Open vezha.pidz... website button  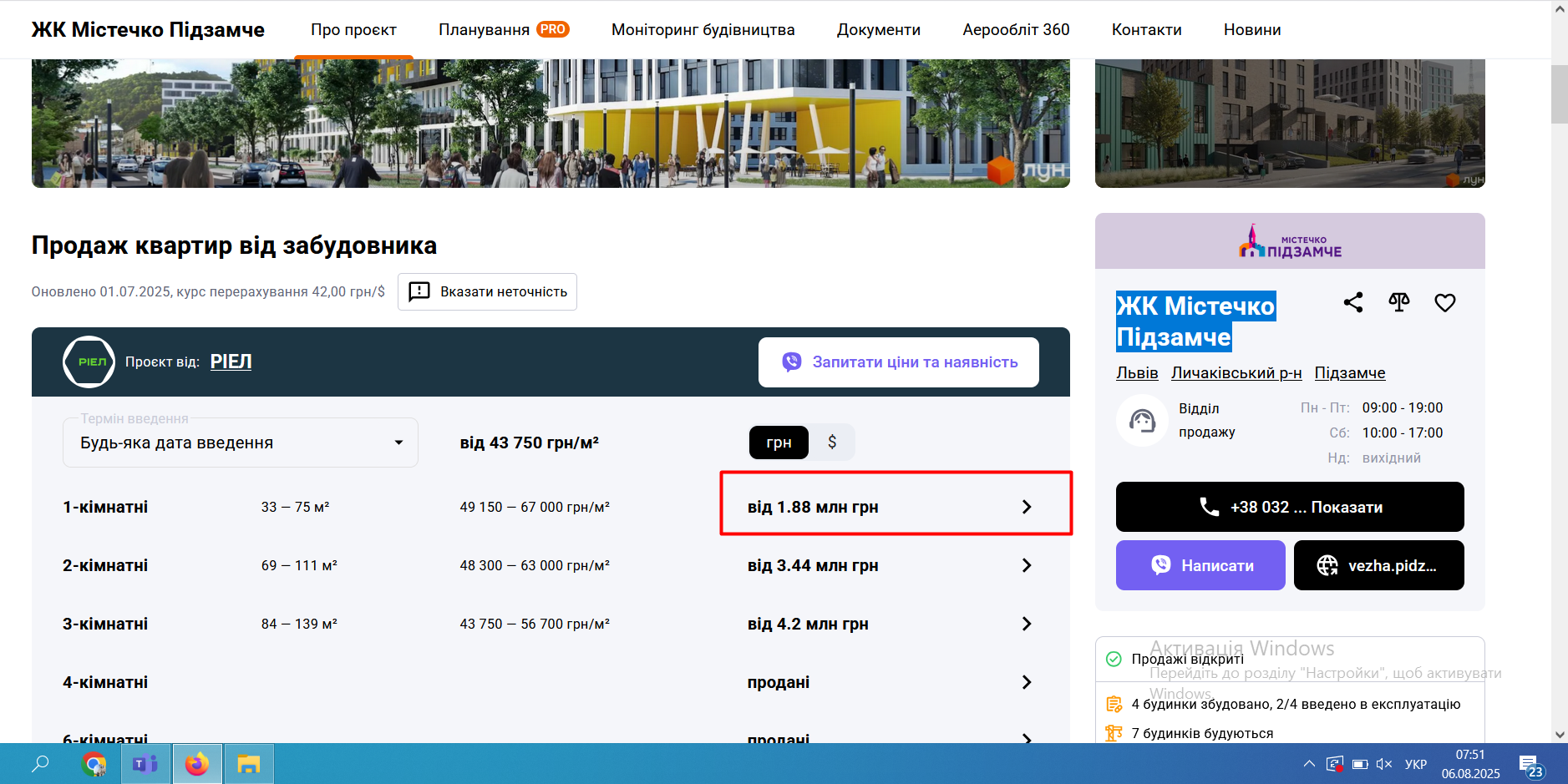click(1379, 565)
